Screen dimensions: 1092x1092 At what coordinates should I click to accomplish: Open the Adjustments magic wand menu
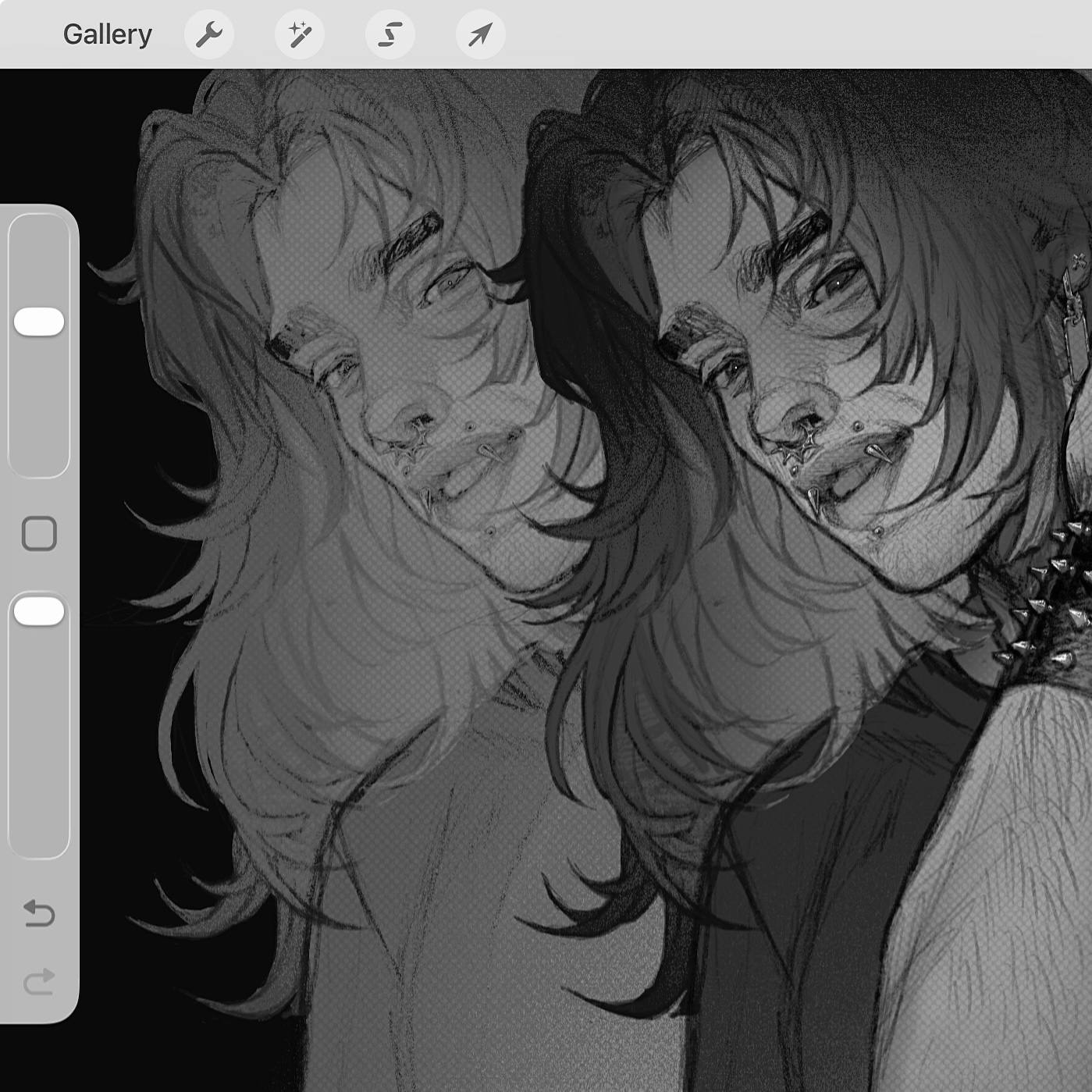coord(300,34)
